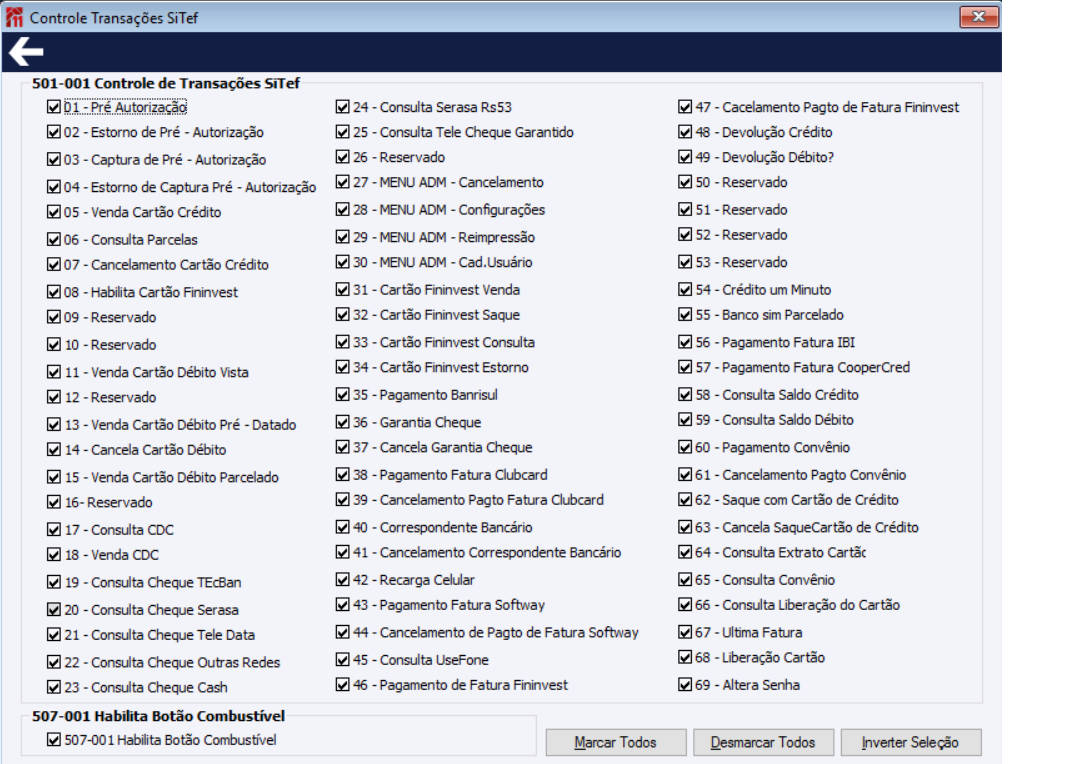Screen dimensions: 1080x764
Task: Disable 31 - Cartão Fininvest Venda
Action: coord(342,289)
